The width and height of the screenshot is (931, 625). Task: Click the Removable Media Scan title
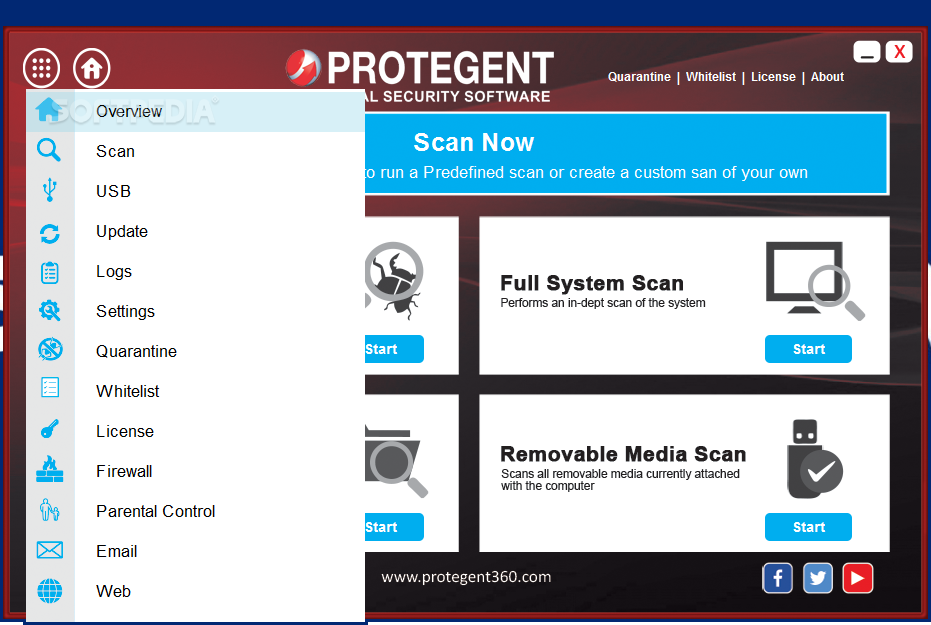click(x=623, y=454)
